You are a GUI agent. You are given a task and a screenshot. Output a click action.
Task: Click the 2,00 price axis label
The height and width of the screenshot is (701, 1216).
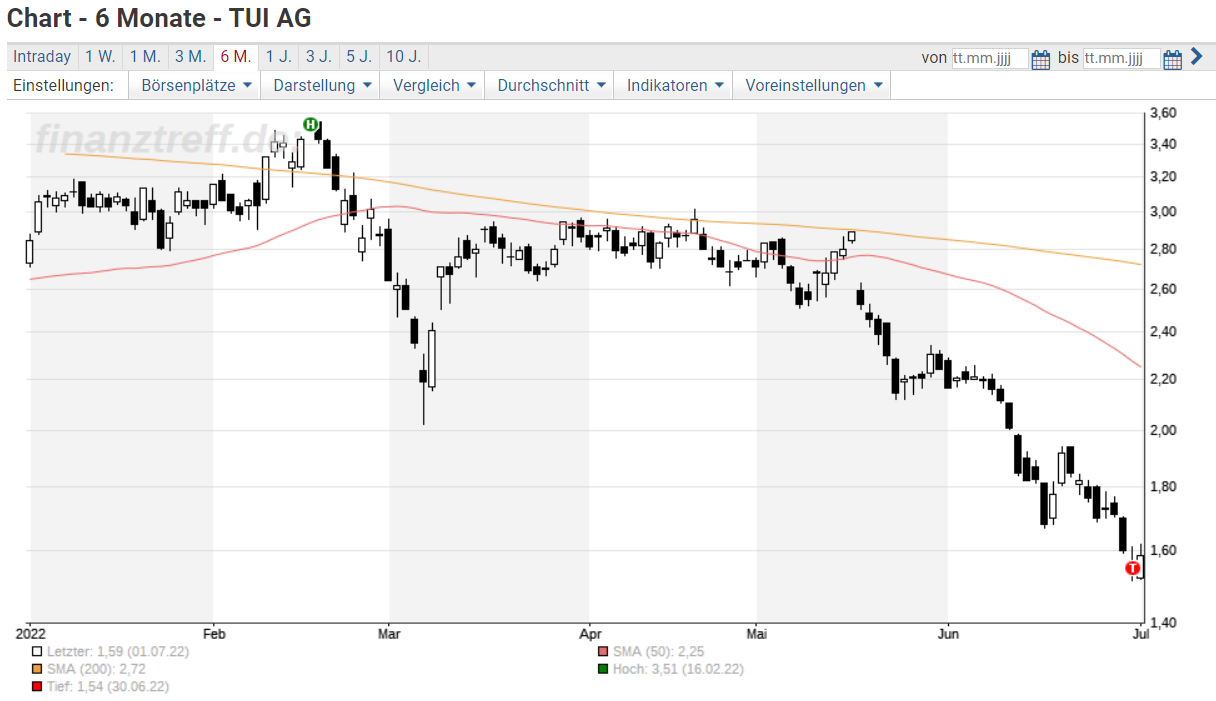coord(1162,430)
